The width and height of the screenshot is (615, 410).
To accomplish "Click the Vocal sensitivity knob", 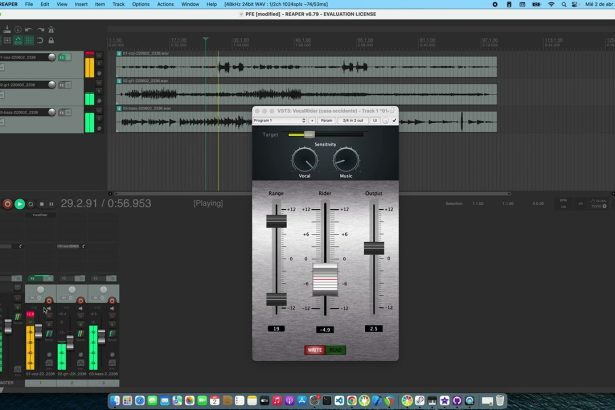I will click(303, 158).
